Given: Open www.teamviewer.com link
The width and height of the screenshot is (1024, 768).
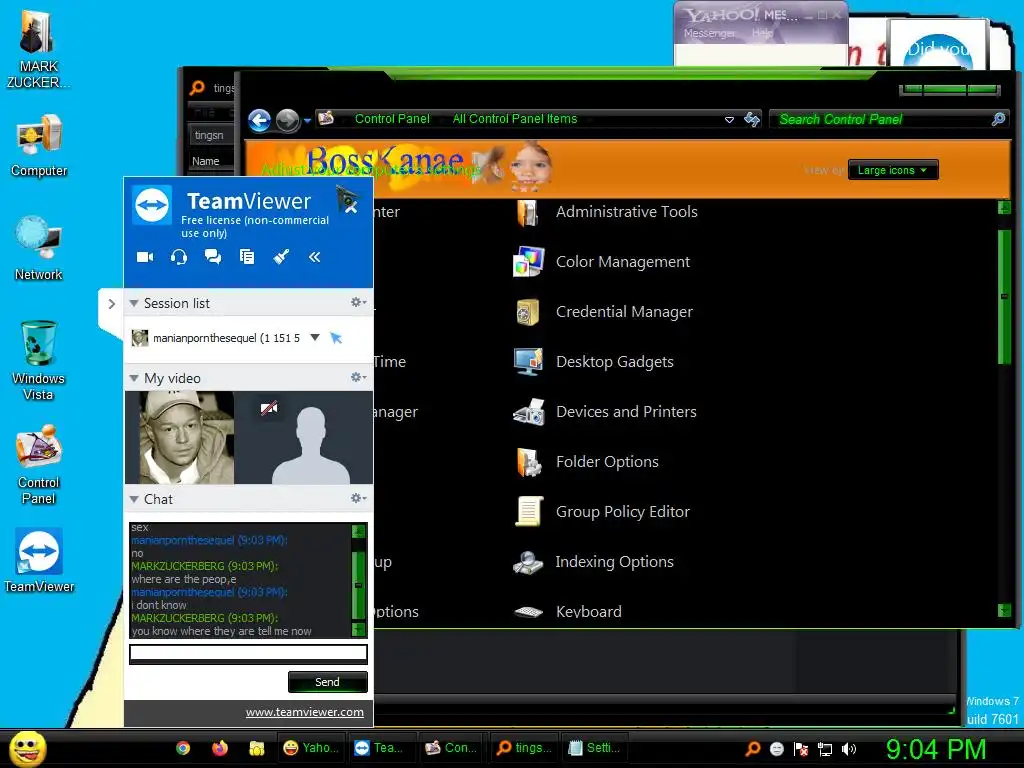Looking at the screenshot, I should click(x=304, y=712).
